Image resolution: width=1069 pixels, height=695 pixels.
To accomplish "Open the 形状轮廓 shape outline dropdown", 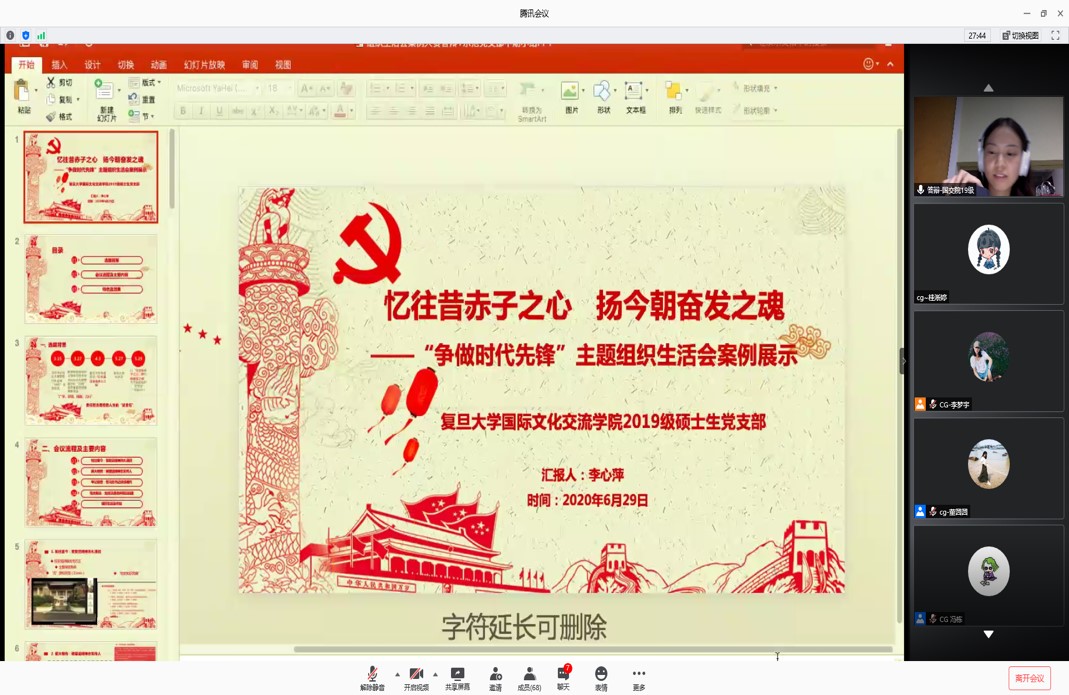I will 755,110.
